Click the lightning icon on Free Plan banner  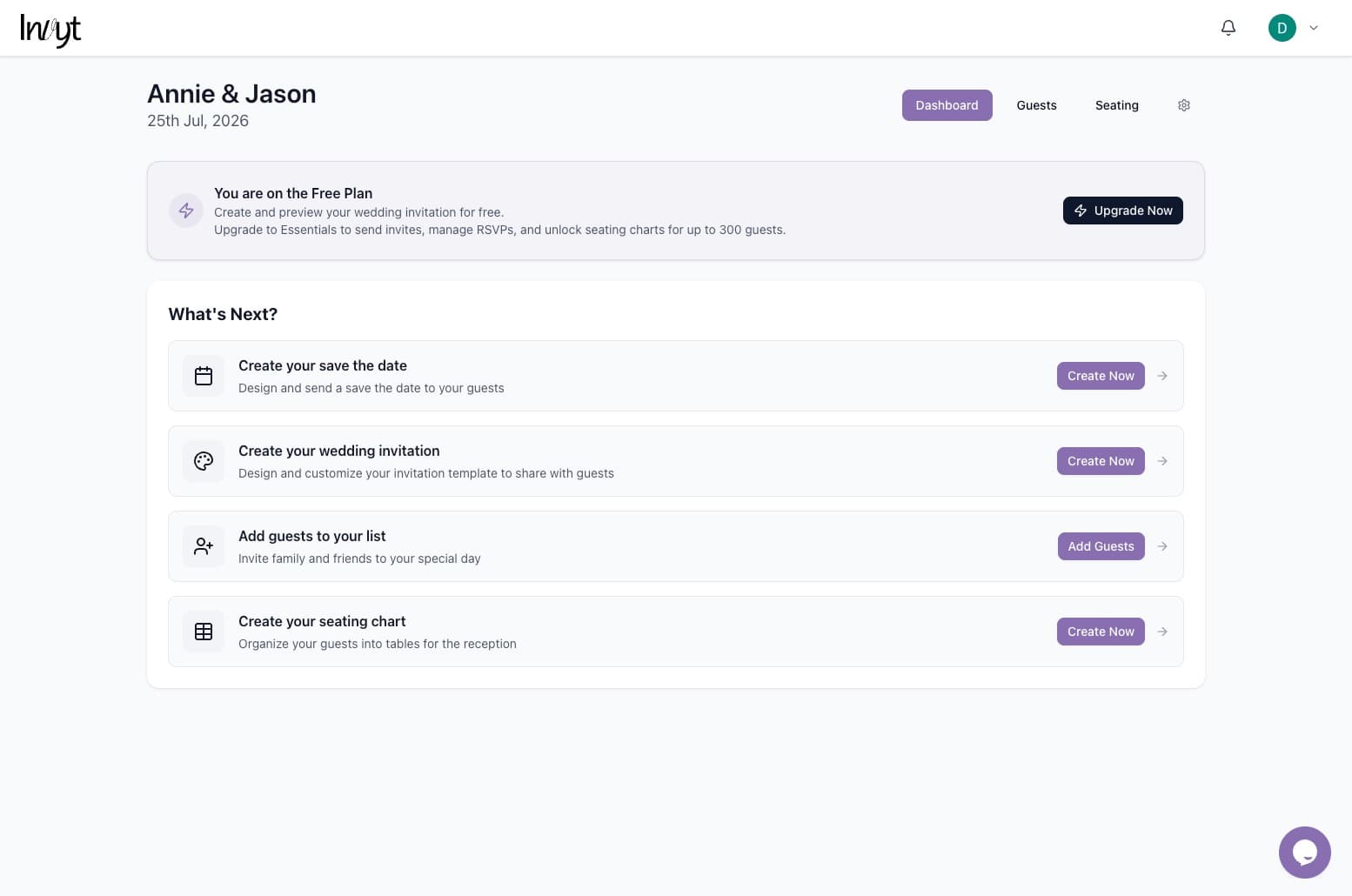coord(185,210)
